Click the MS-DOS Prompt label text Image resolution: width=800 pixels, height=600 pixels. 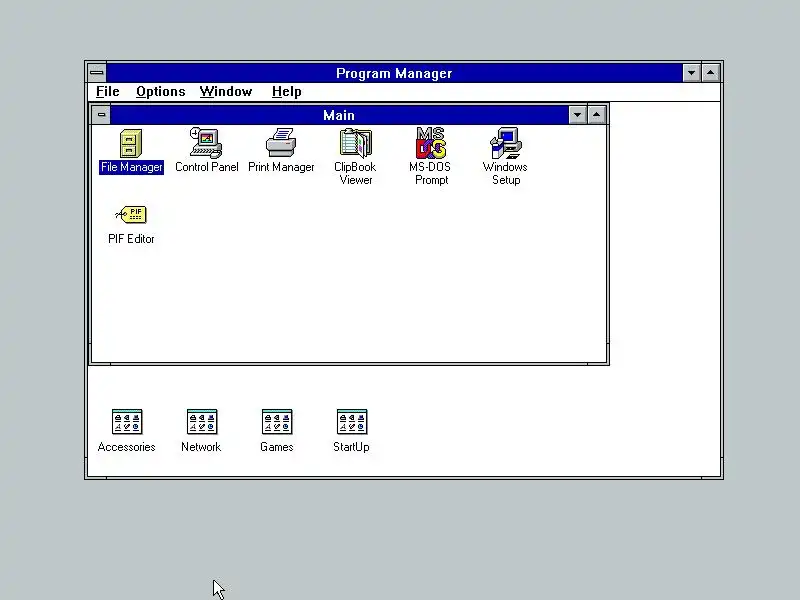pyautogui.click(x=431, y=173)
